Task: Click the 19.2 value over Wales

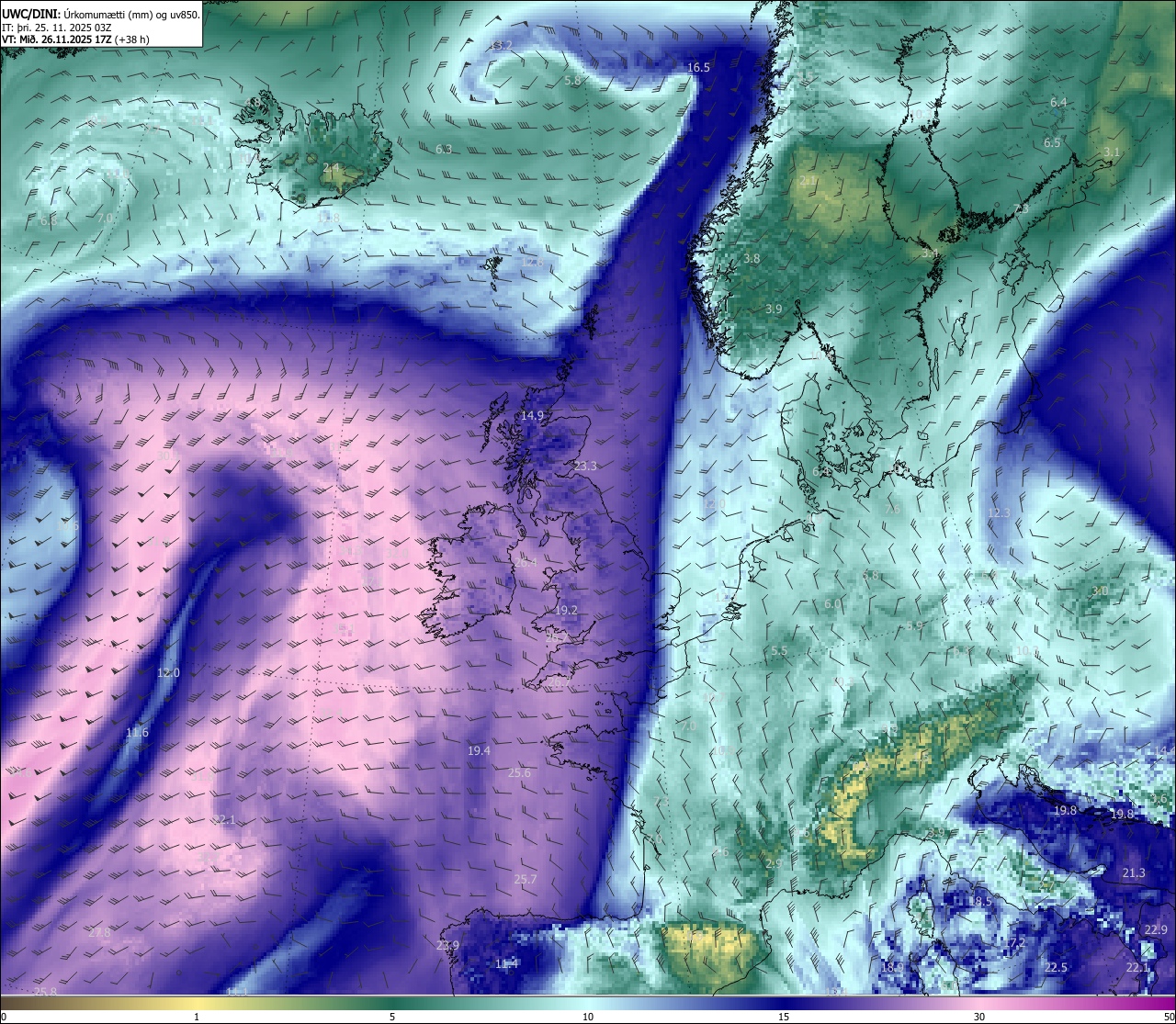Action: [566, 611]
